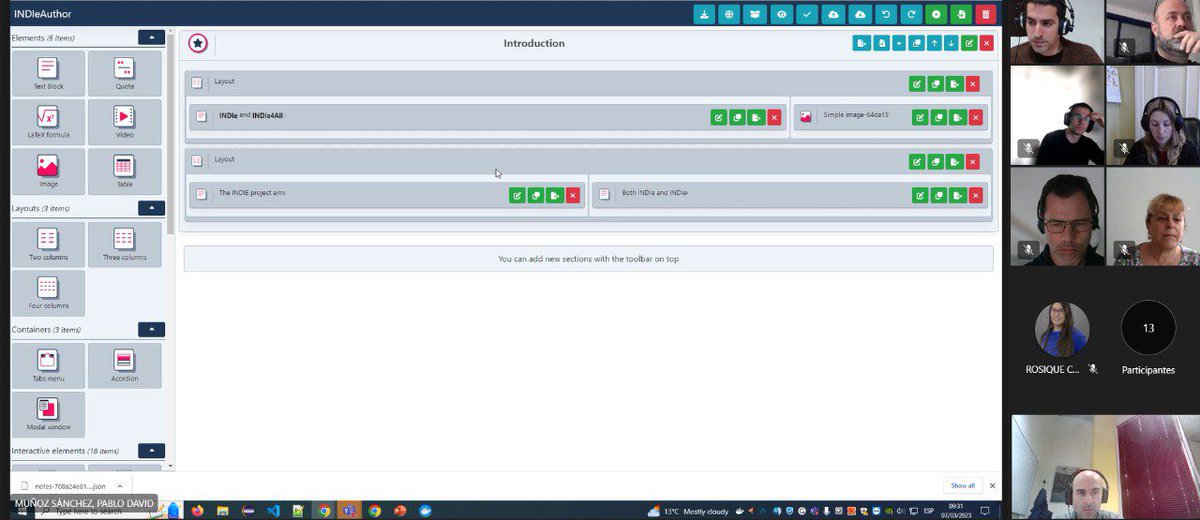1200x520 pixels.
Task: Insert a Table element
Action: click(124, 171)
